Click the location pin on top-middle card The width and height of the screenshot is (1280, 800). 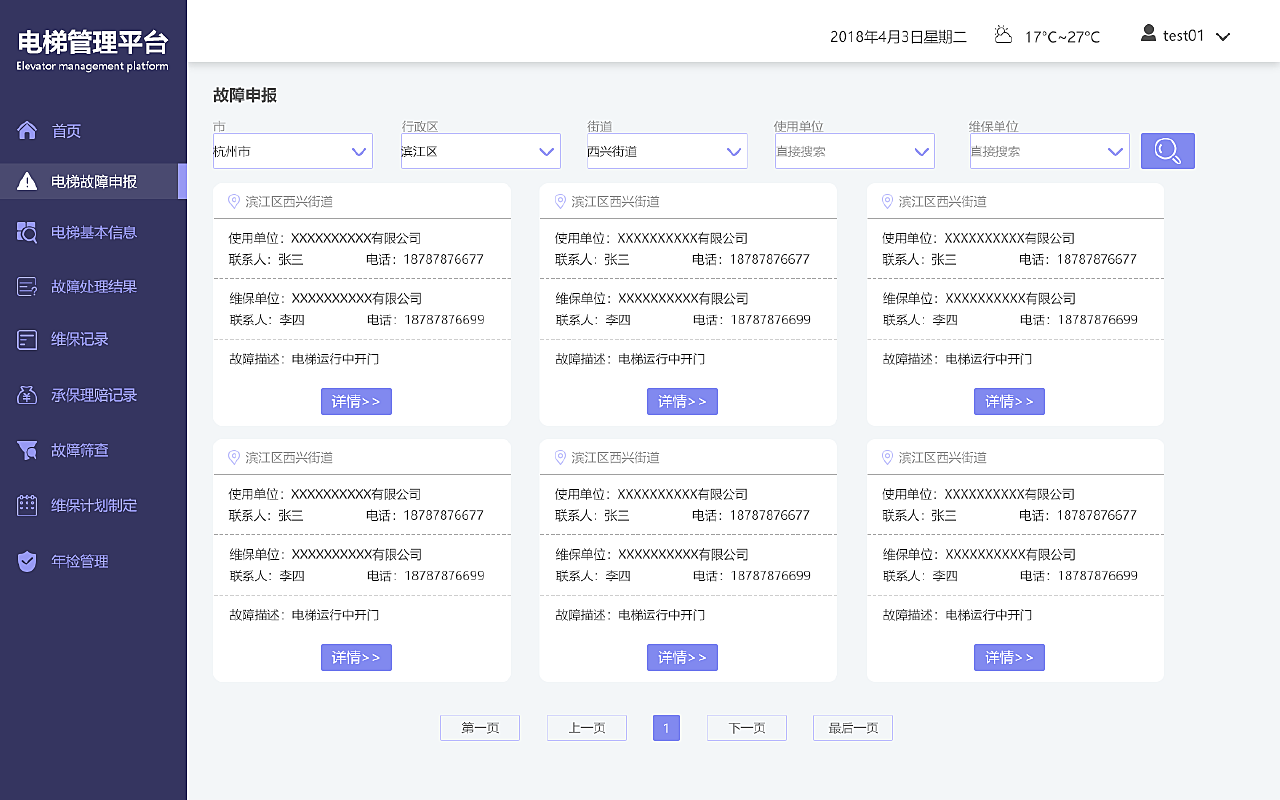click(560, 201)
